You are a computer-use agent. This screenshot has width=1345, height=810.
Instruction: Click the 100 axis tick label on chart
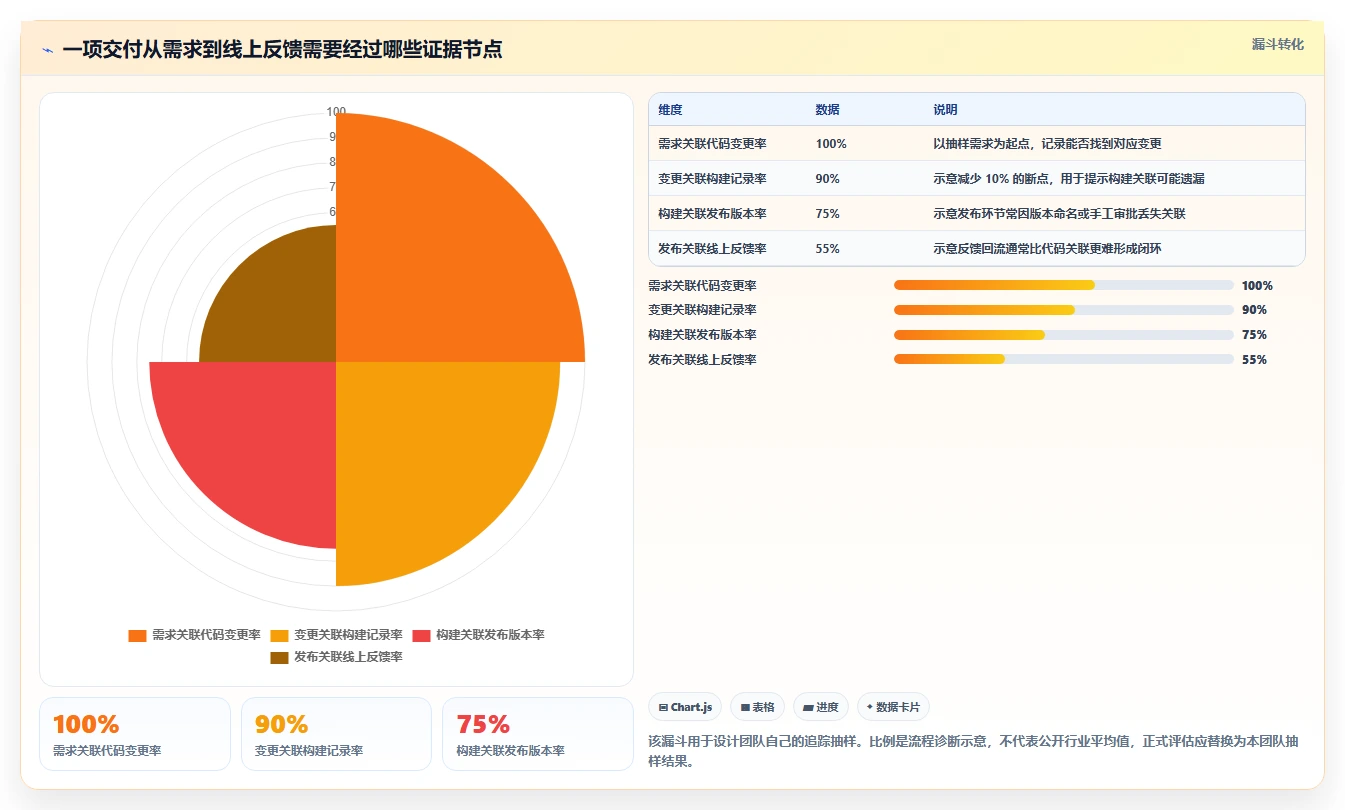tap(336, 112)
